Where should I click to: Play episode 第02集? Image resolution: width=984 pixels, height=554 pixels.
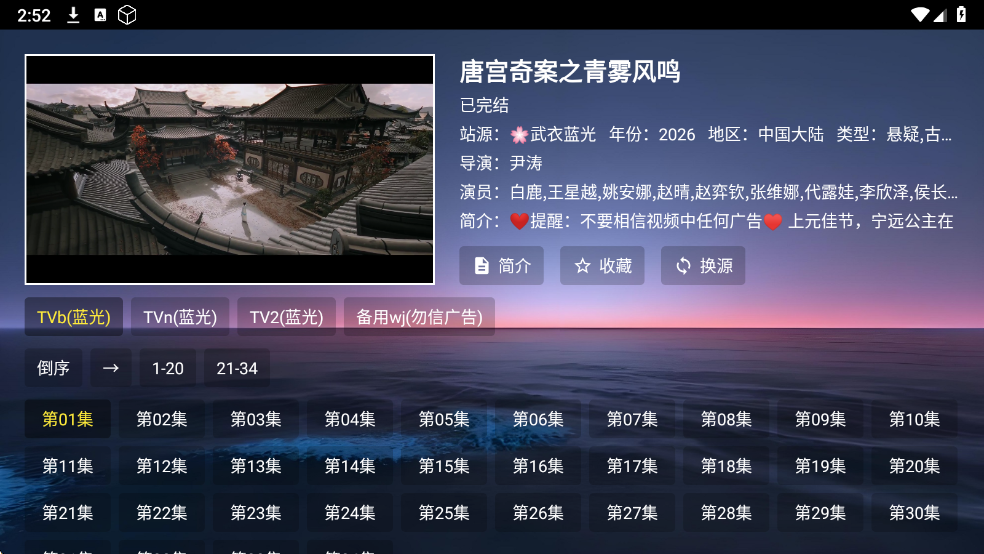(162, 418)
